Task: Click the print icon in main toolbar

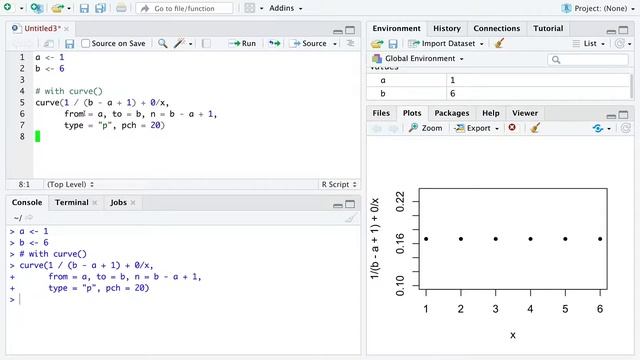Action: [x=121, y=8]
